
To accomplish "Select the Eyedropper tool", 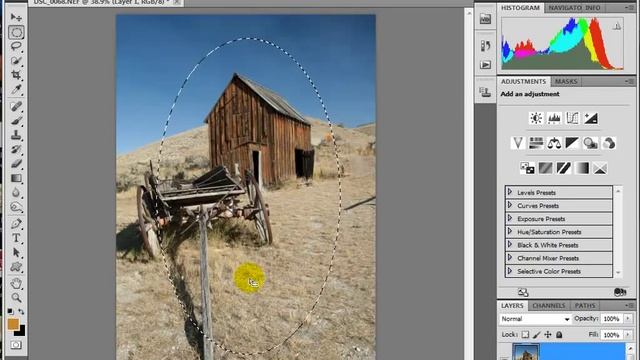I will pyautogui.click(x=16, y=89).
